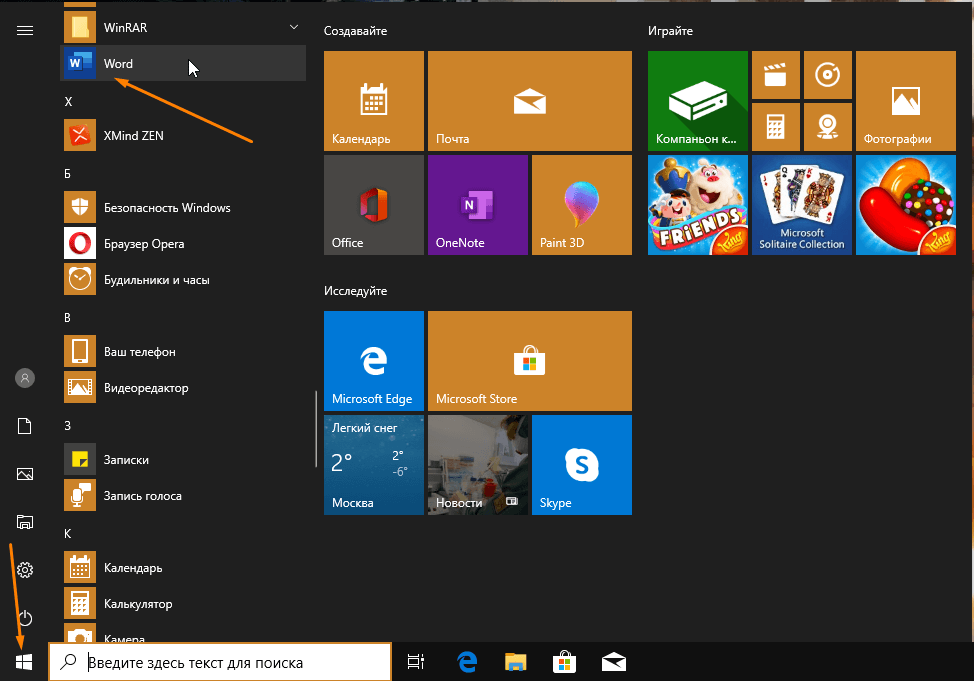The width and height of the screenshot is (974, 681).
Task: Open Будильники и часы
Action: (183, 280)
